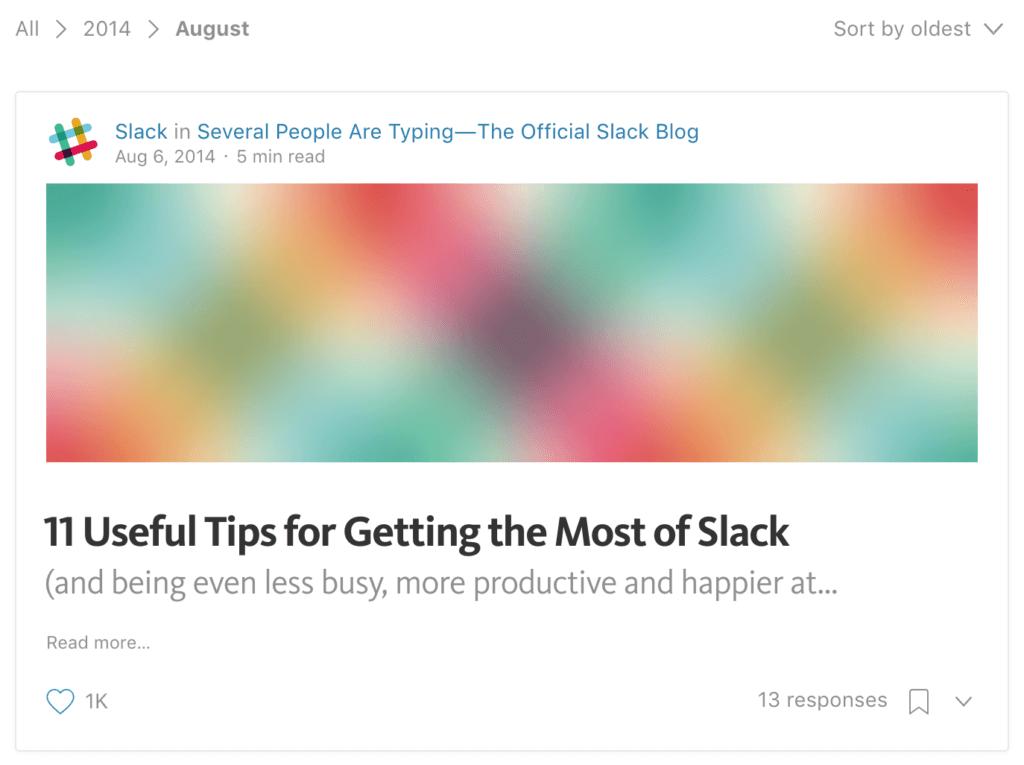
Task: Bookmark the article with the bookmark icon
Action: click(919, 702)
